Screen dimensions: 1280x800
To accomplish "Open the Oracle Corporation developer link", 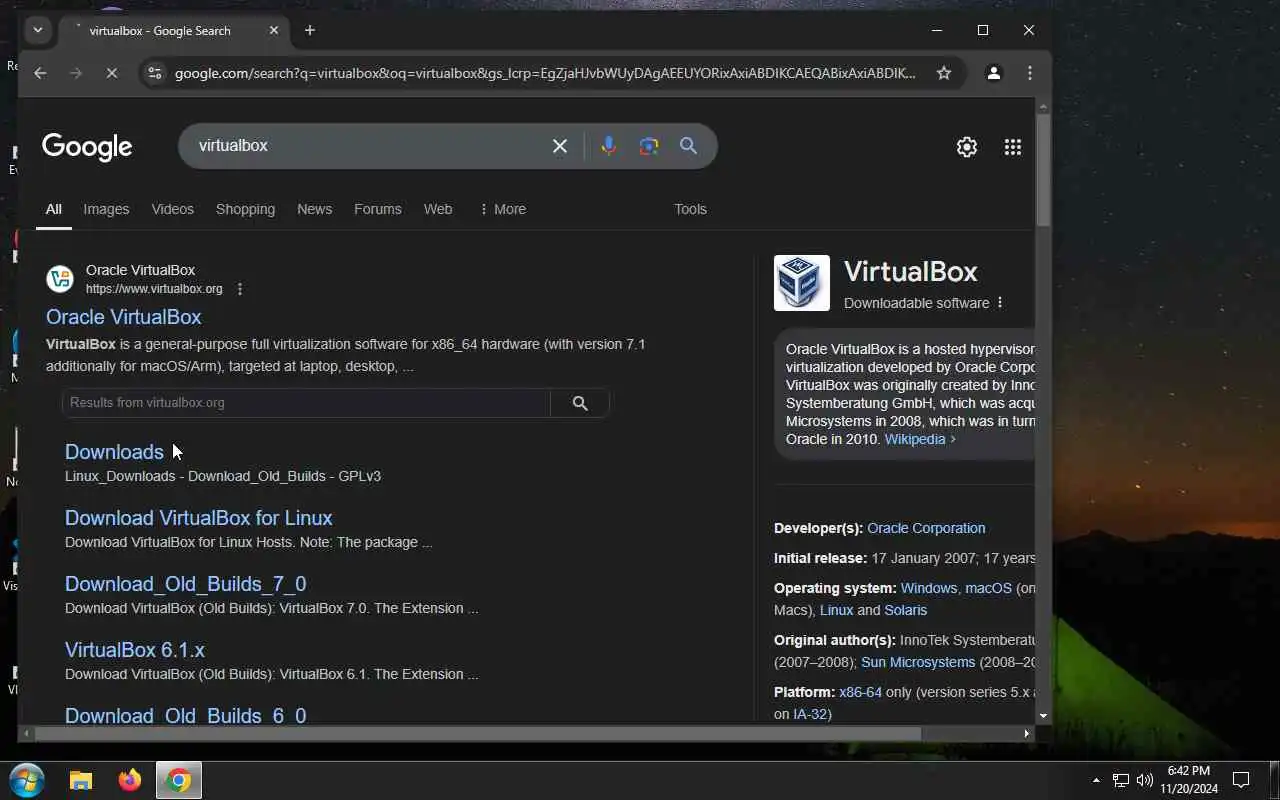I will pyautogui.click(x=926, y=528).
